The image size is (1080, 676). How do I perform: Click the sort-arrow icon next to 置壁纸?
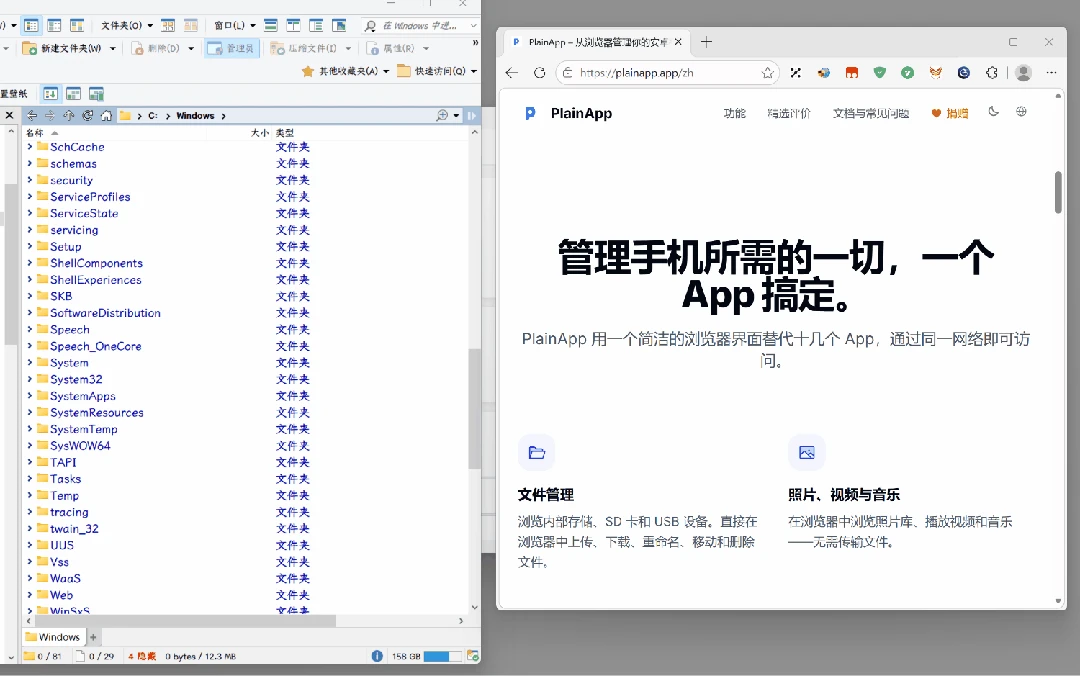tap(50, 94)
